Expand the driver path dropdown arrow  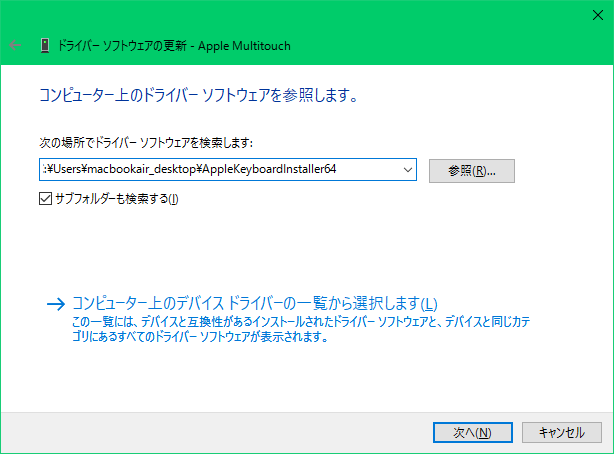[408, 170]
